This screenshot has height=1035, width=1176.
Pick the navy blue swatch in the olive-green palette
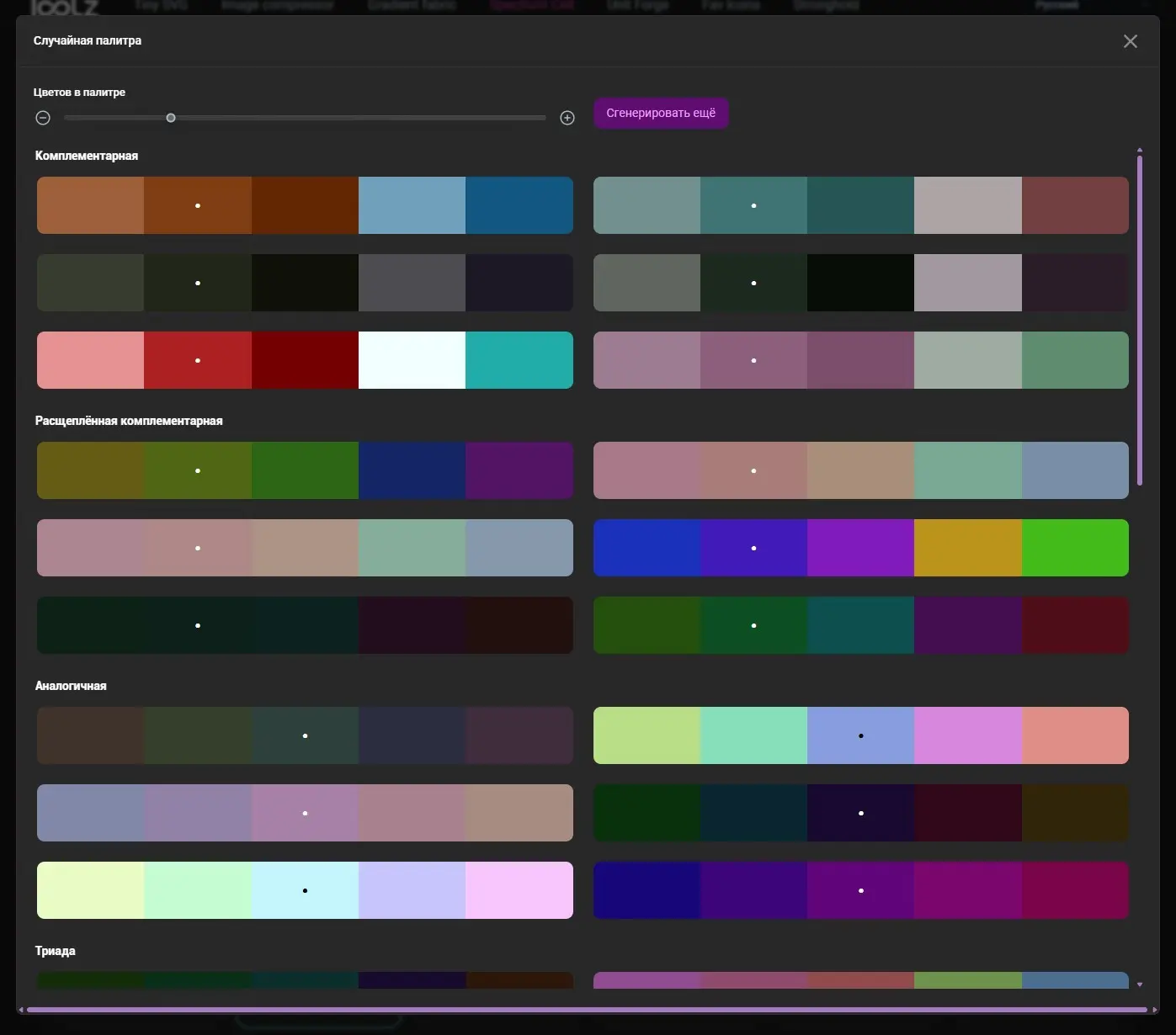pyautogui.click(x=412, y=470)
